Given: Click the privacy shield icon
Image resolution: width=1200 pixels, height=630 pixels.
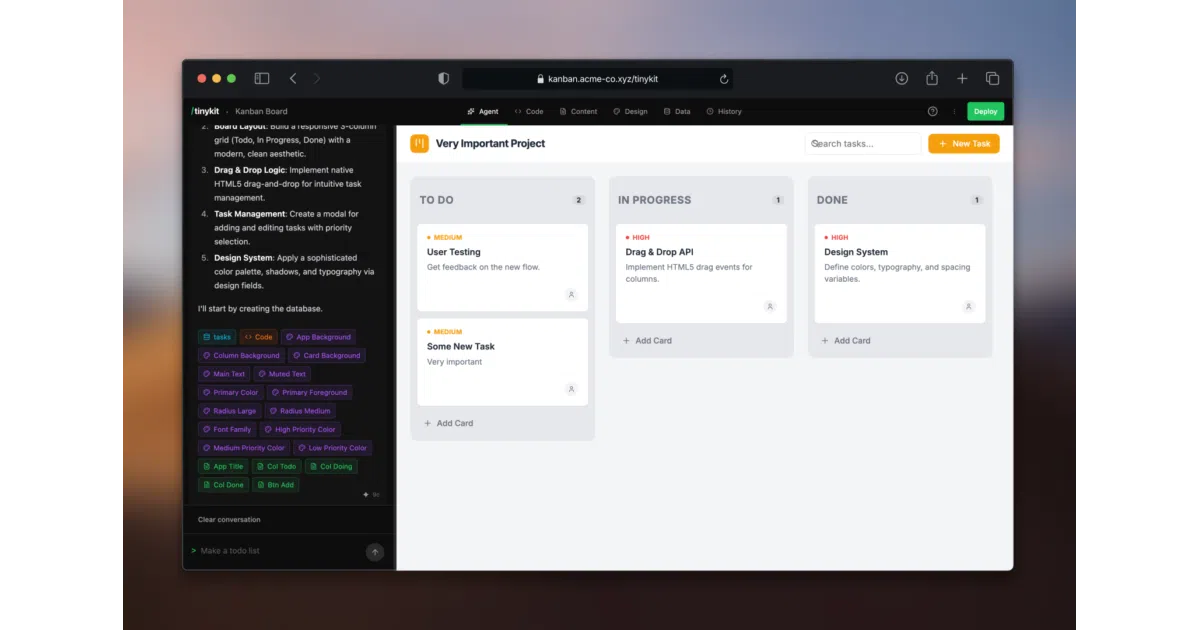Looking at the screenshot, I should click(444, 78).
